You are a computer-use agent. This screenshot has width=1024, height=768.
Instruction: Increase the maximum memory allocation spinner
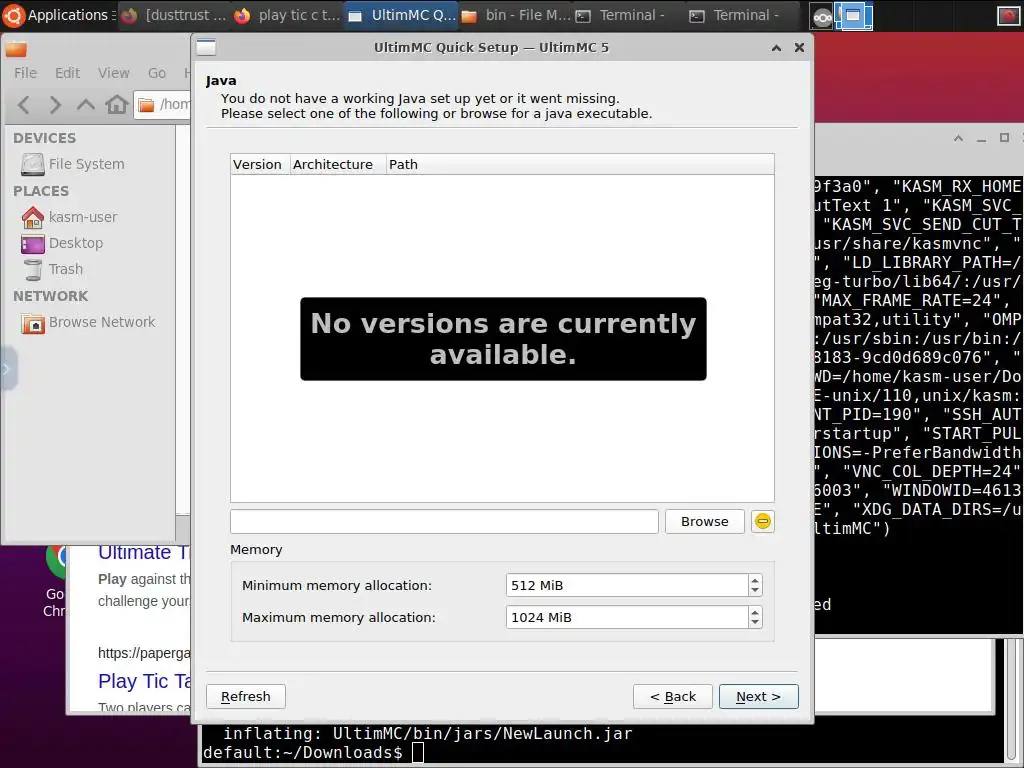pyautogui.click(x=755, y=612)
